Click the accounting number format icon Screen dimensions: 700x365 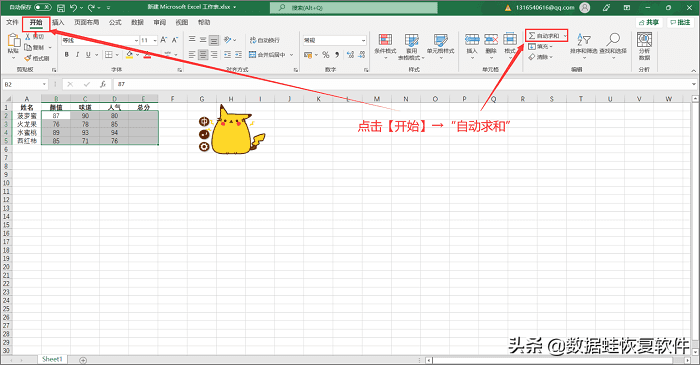point(308,54)
